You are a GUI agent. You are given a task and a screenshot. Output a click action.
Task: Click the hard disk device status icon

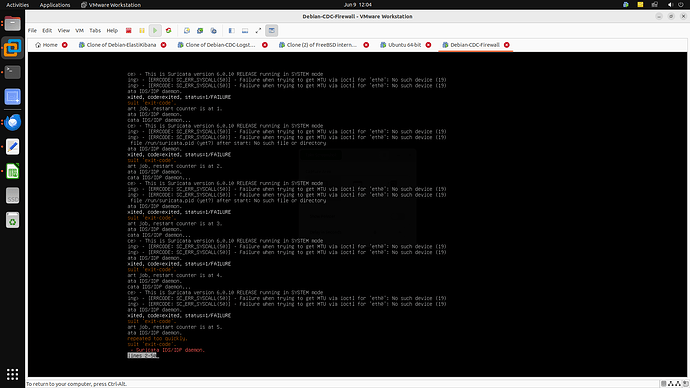pyautogui.click(x=664, y=384)
